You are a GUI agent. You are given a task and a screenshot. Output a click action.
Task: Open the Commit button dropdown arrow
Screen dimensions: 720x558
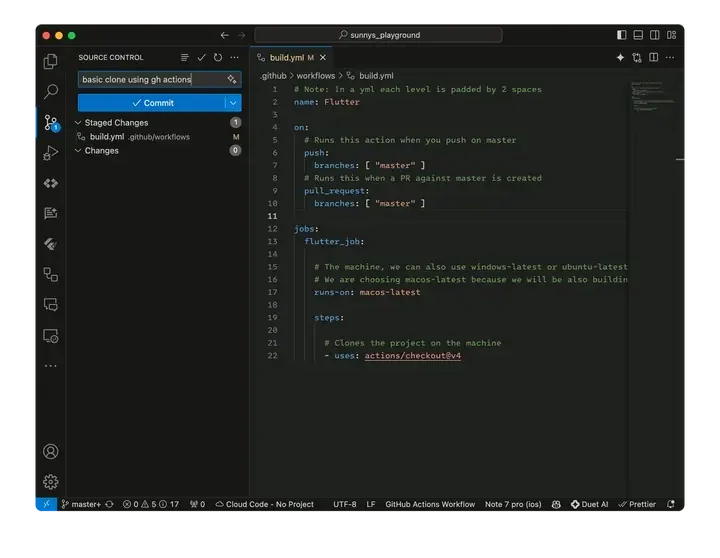point(233,103)
